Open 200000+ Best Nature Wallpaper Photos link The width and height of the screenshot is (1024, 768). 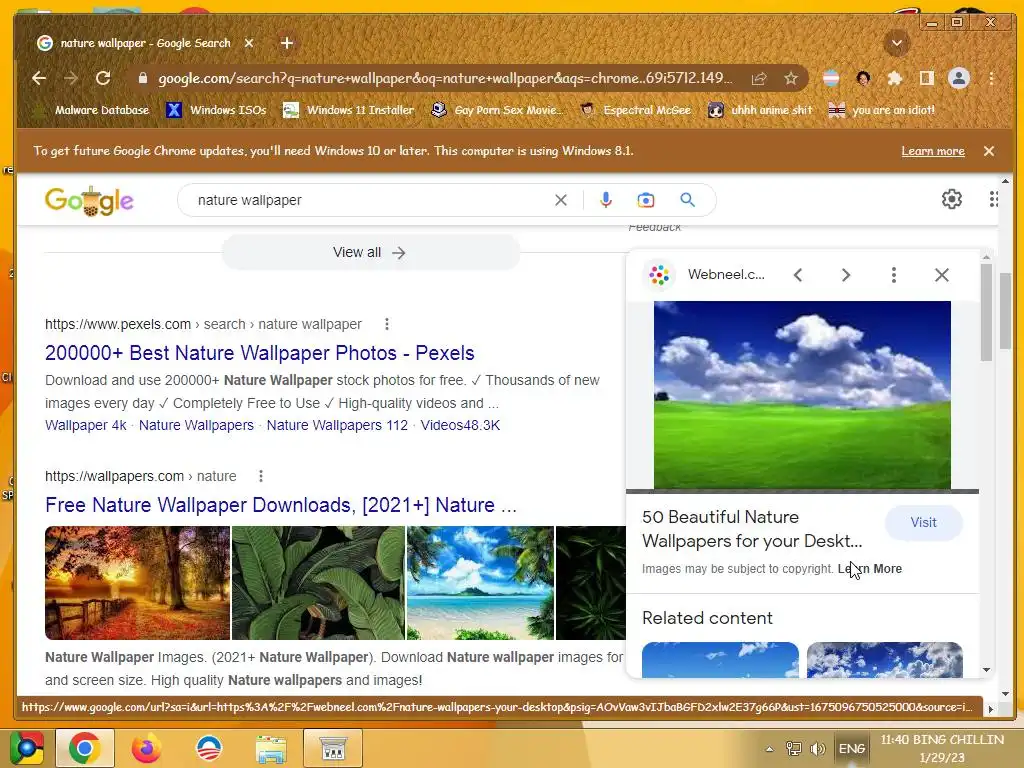[259, 353]
